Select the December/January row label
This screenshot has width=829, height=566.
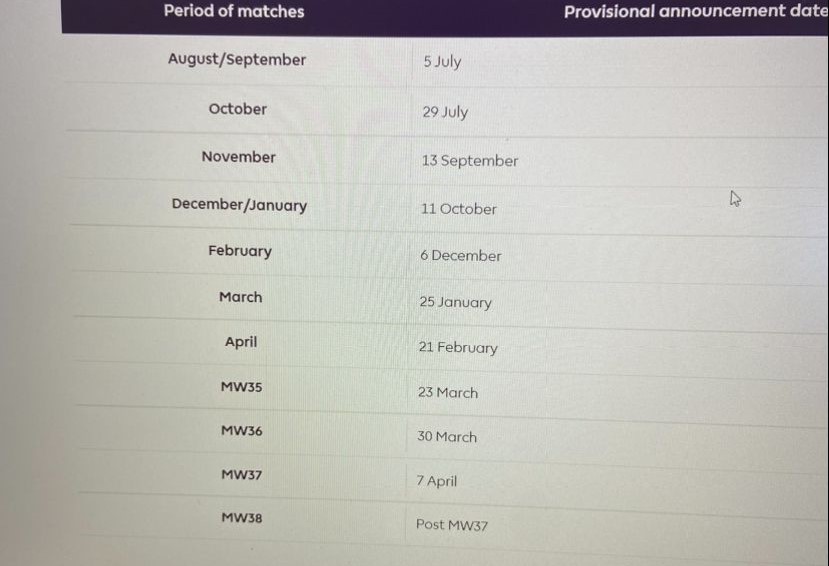[x=239, y=205]
